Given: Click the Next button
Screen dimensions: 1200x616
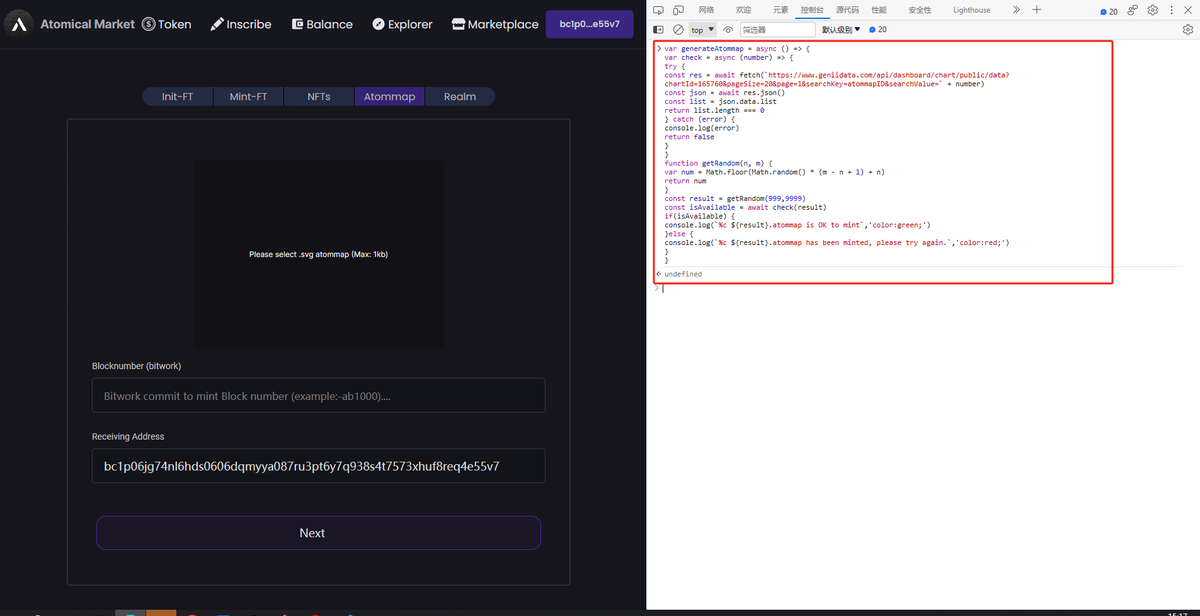Looking at the screenshot, I should pyautogui.click(x=318, y=533).
